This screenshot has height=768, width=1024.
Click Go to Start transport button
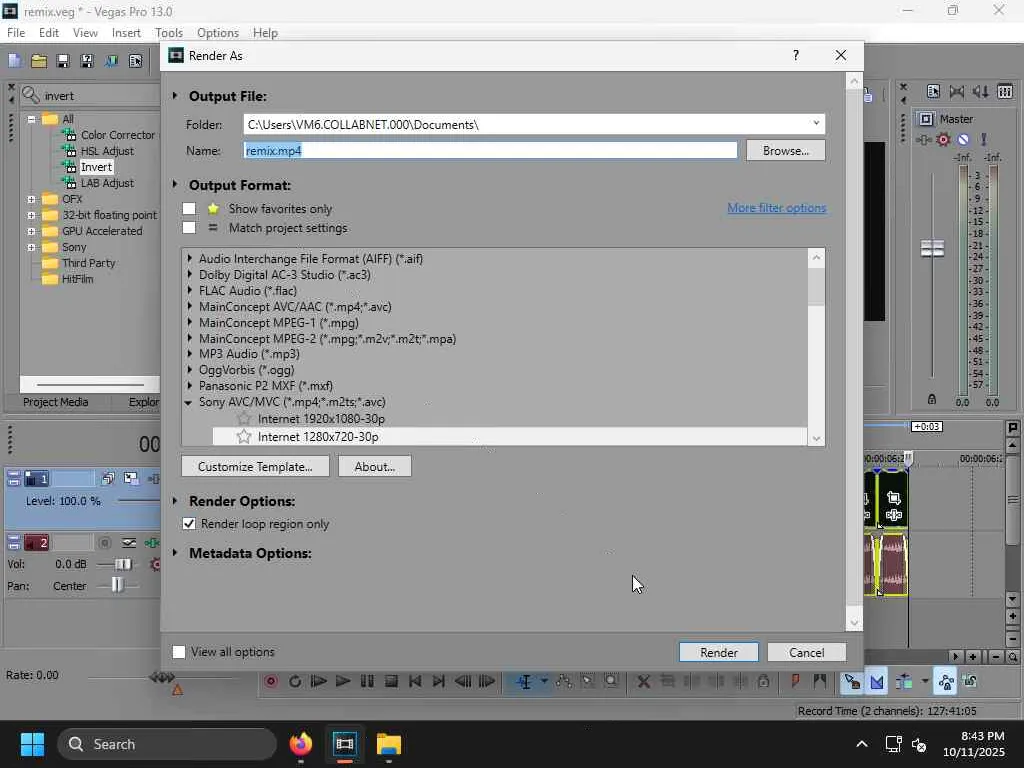(x=415, y=682)
